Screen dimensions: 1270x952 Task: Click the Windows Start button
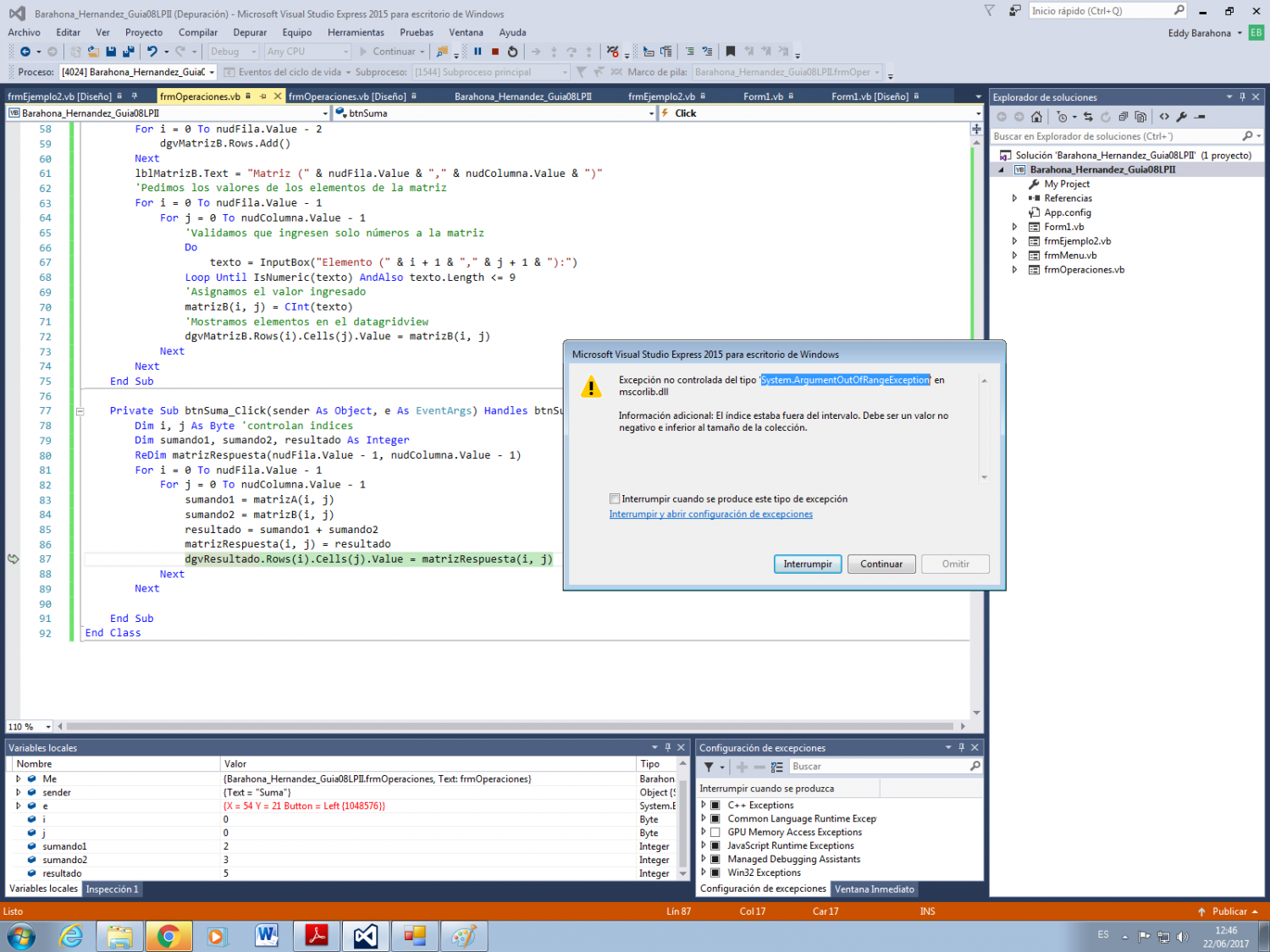(20, 936)
